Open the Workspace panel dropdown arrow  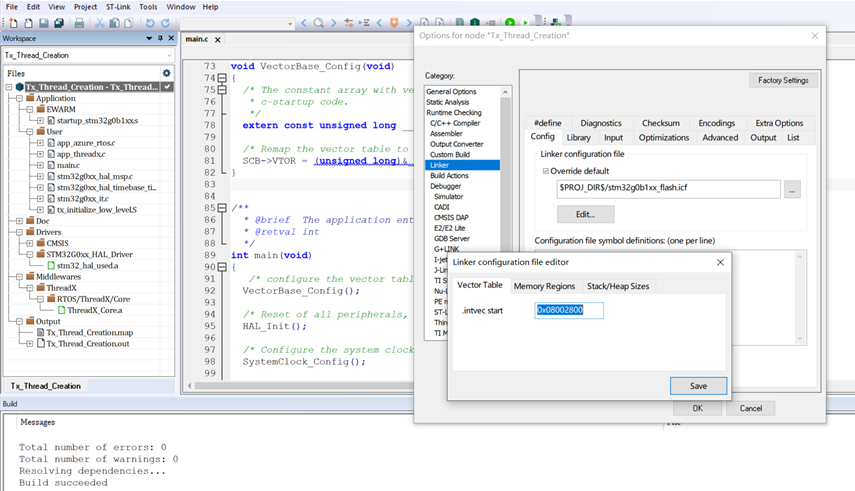tap(149, 38)
